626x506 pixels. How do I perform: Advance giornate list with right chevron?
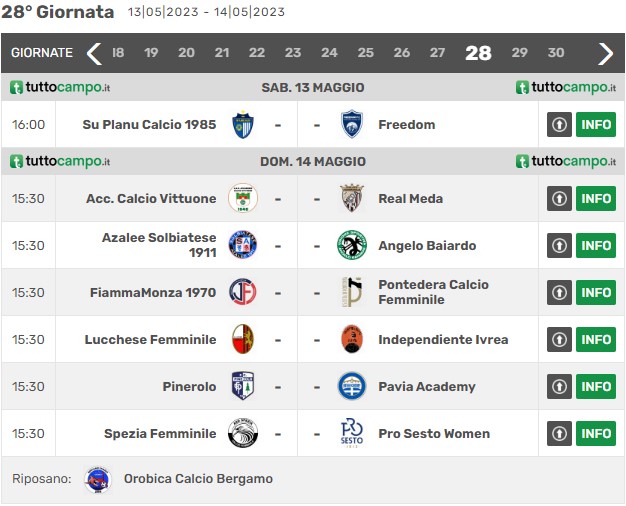(x=605, y=53)
